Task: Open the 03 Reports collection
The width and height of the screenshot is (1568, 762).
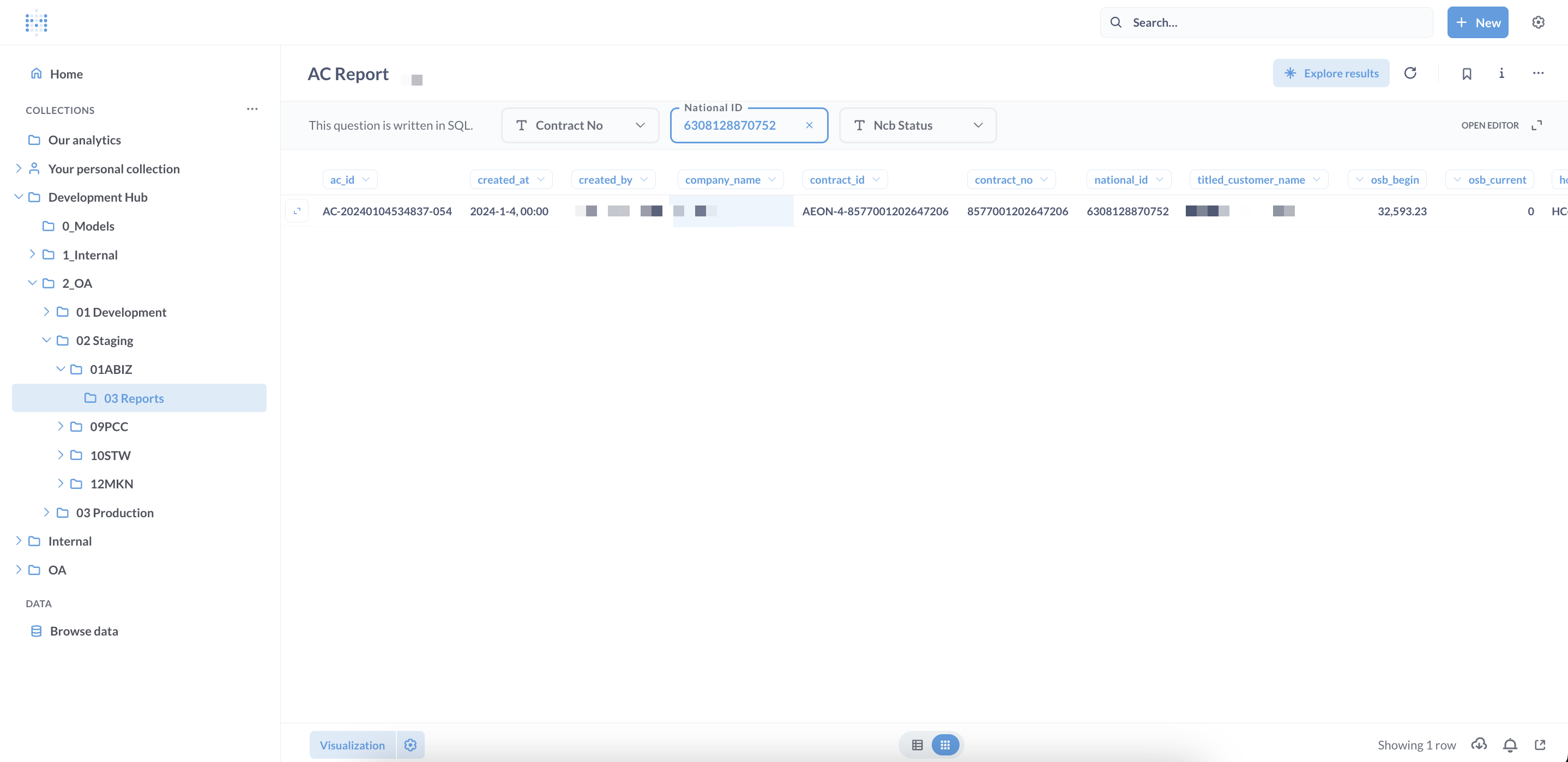Action: (x=134, y=398)
